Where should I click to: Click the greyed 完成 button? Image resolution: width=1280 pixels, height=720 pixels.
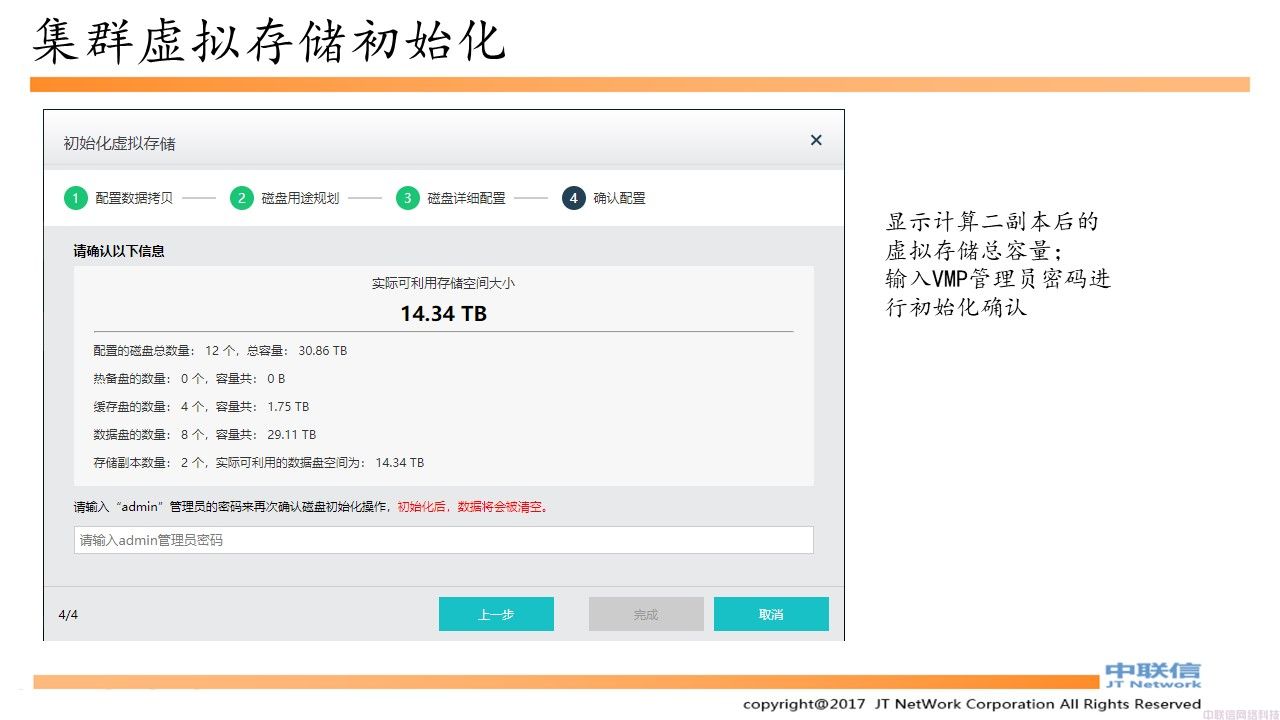click(x=646, y=614)
